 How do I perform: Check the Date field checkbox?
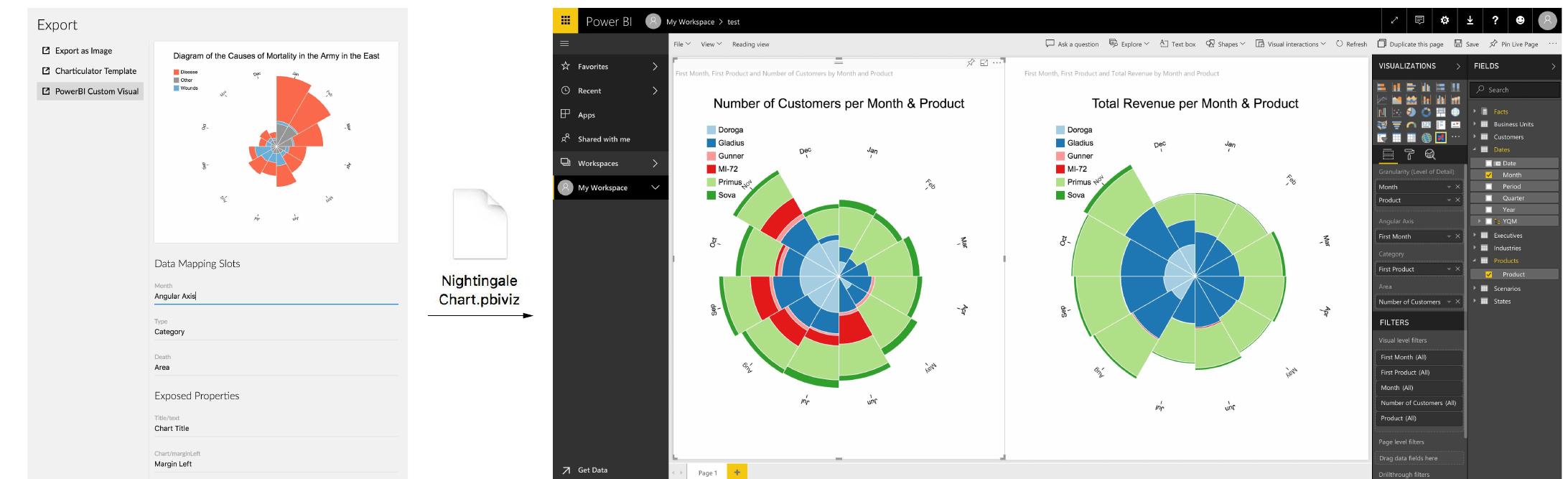click(x=1488, y=163)
